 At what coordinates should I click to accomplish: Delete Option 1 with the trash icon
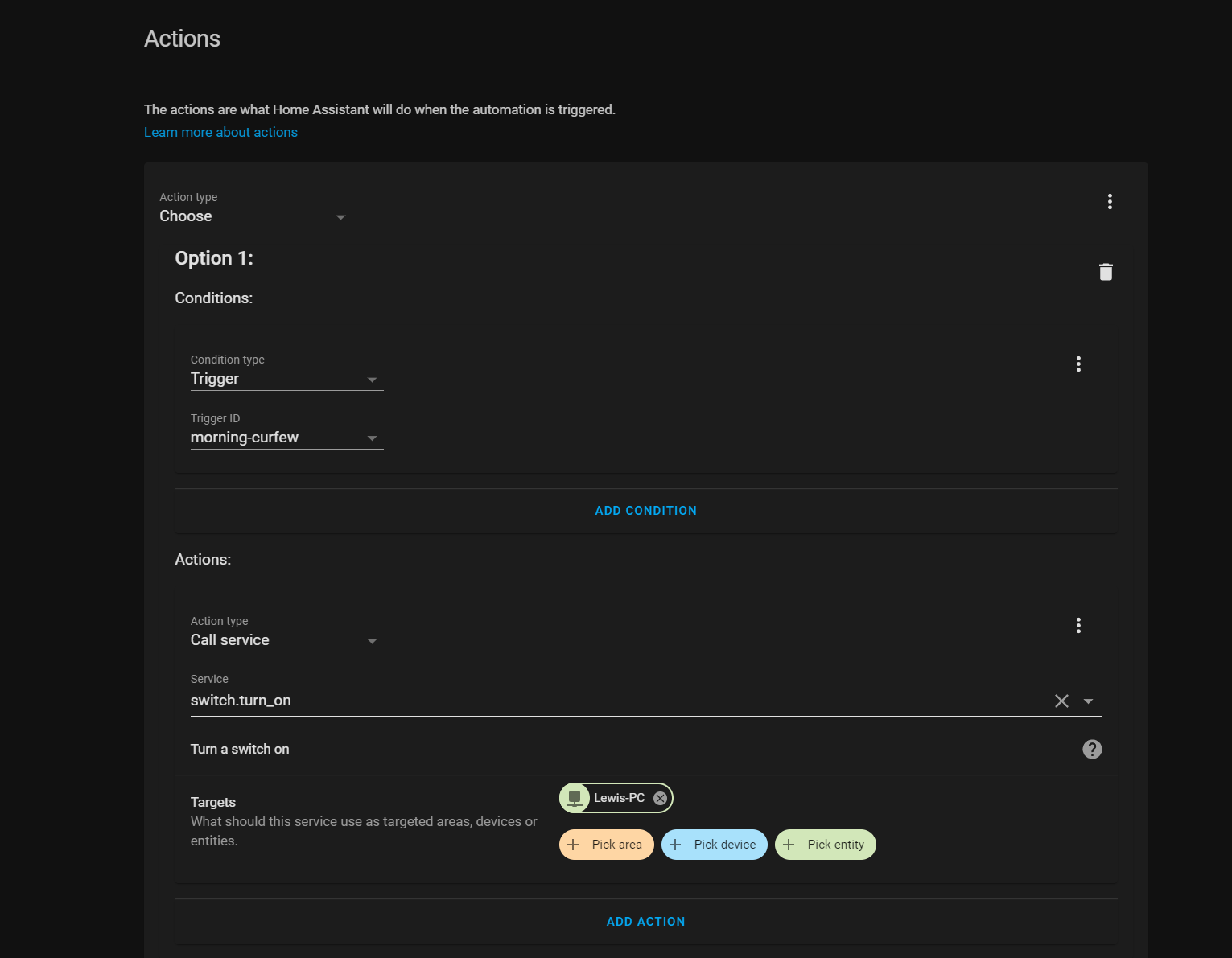tap(1106, 272)
